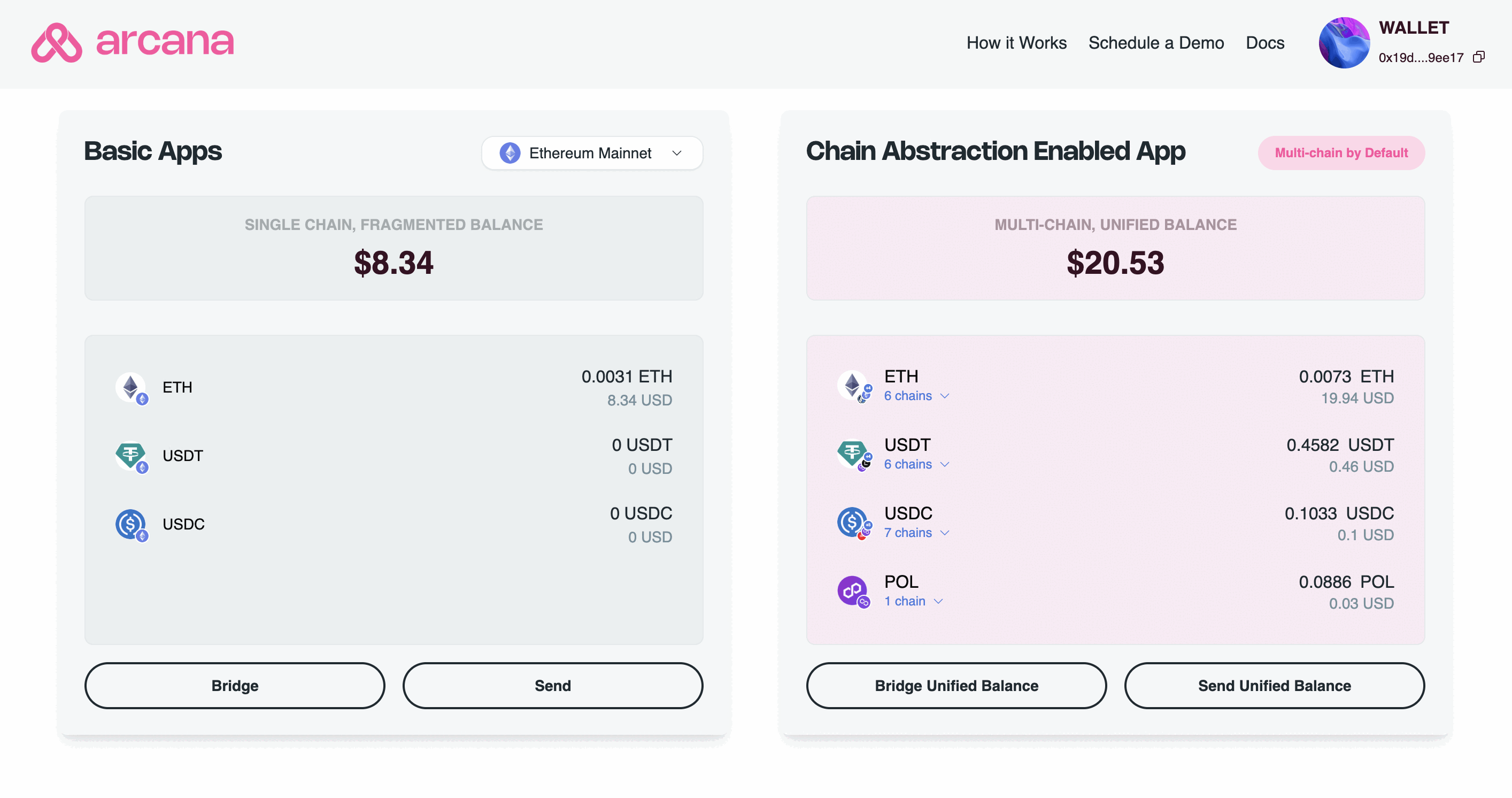Open the Ethereum Mainnet network dropdown
The image size is (1512, 798).
tap(592, 152)
